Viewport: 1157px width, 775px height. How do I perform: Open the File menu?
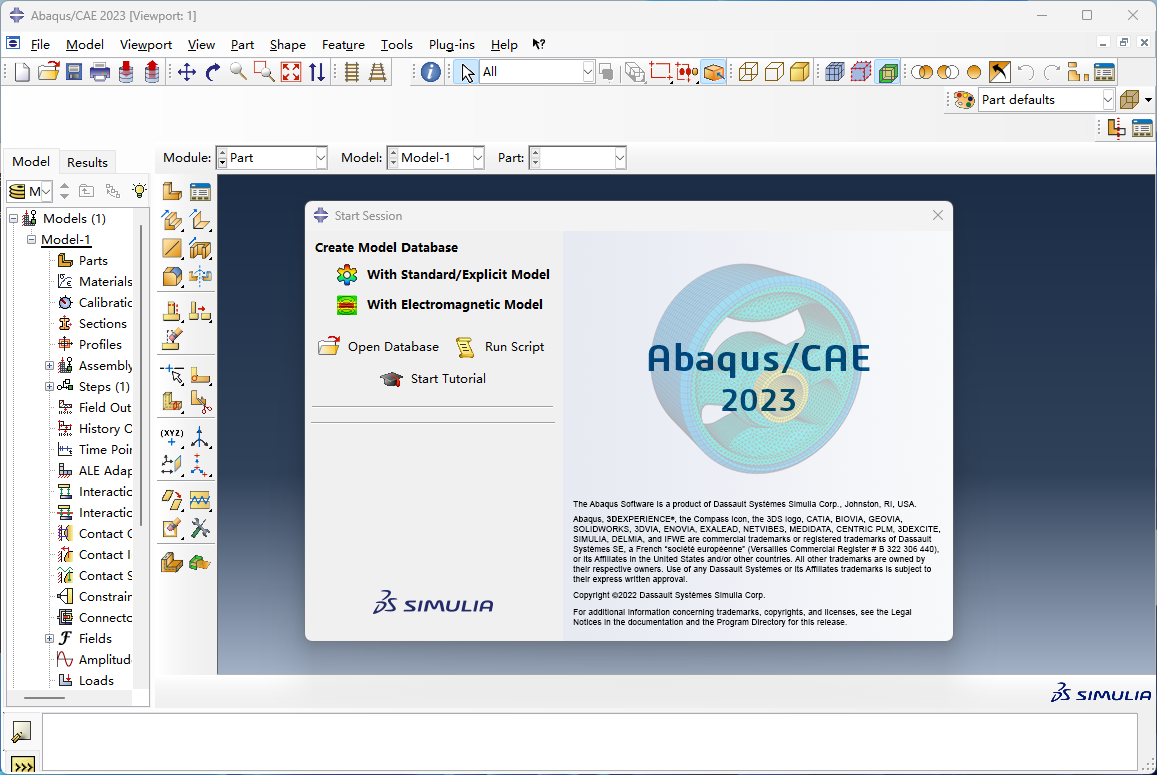[x=41, y=44]
